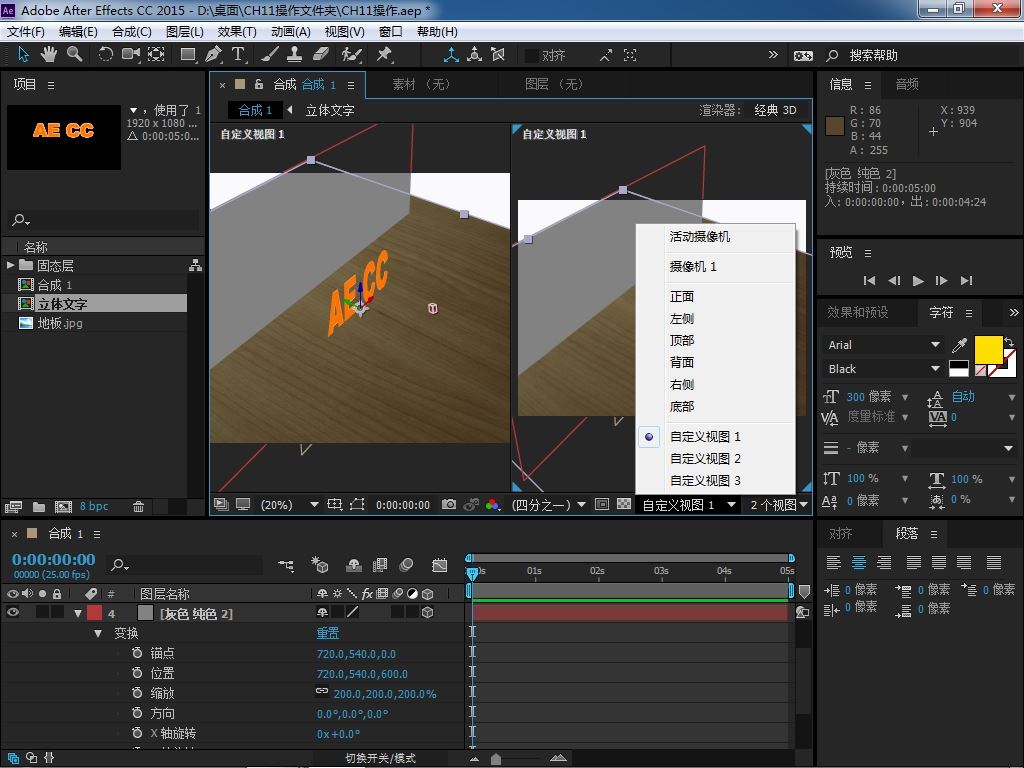1024x768 pixels.
Task: Select the Pan Behind anchor tool
Action: click(156, 55)
